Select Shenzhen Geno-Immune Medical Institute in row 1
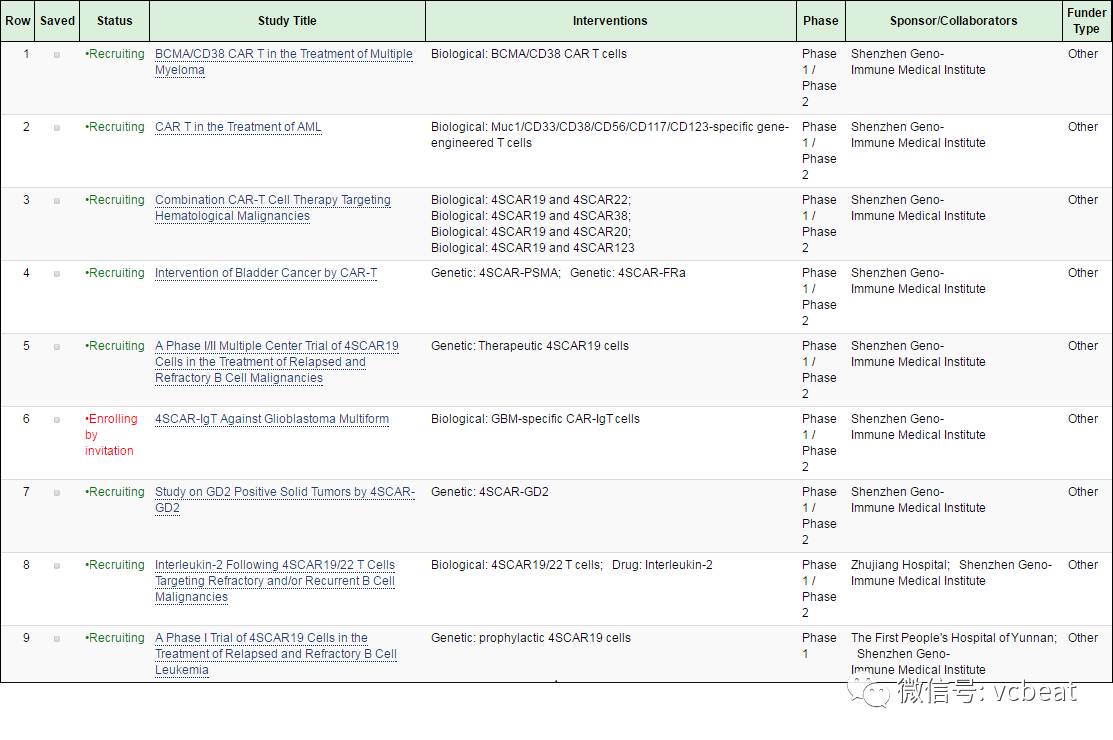The height and width of the screenshot is (740, 1113). pyautogui.click(x=919, y=62)
